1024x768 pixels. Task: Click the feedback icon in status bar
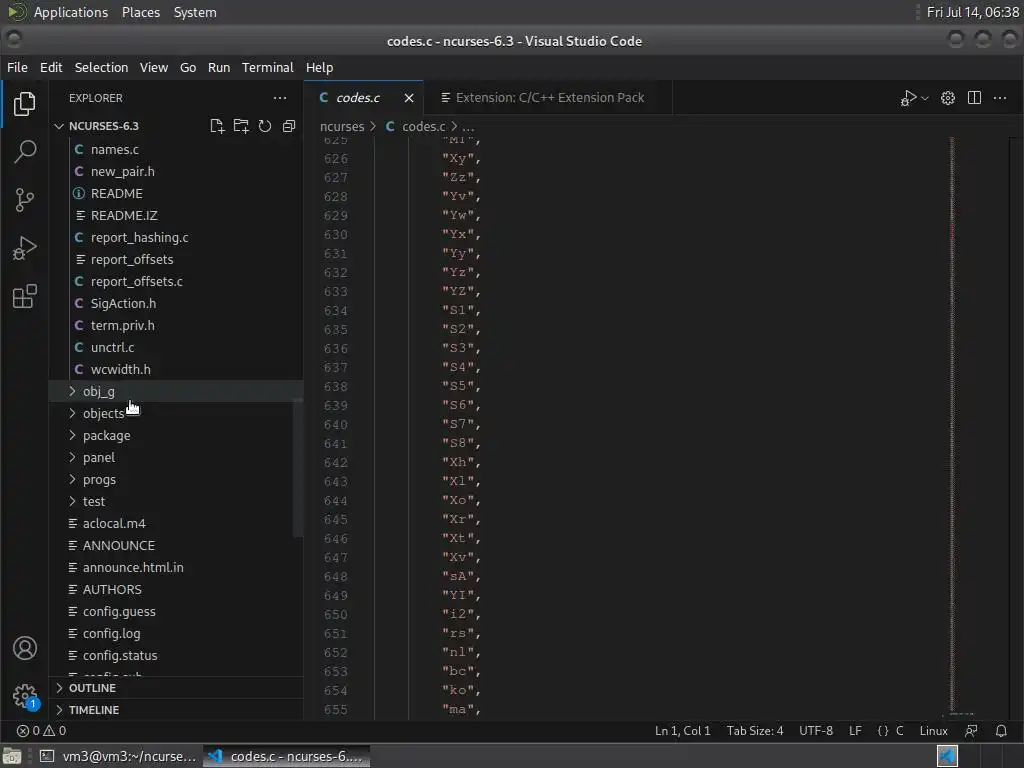tap(971, 731)
